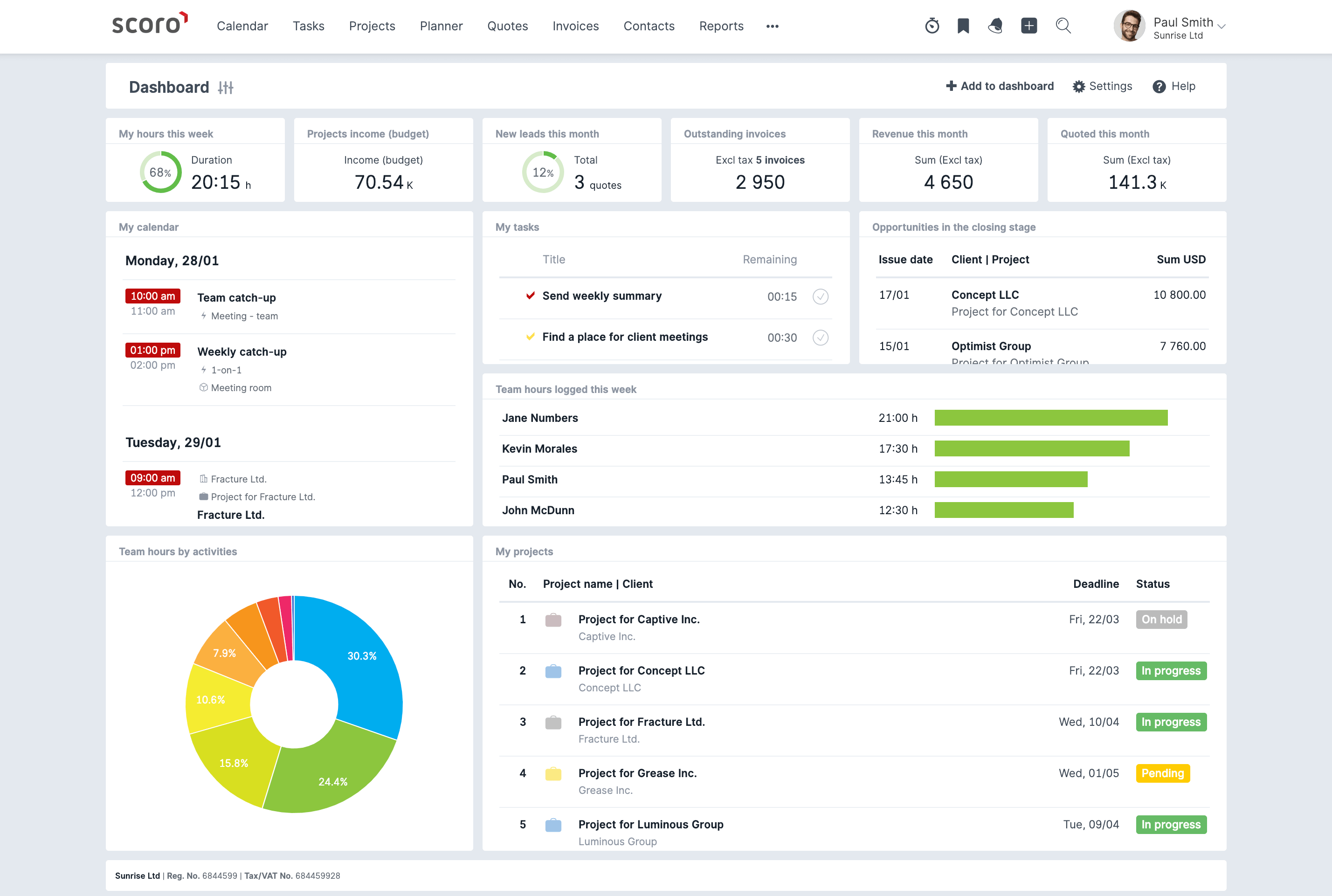Open Team catch-up calendar event
1332x896 pixels.
[236, 298]
